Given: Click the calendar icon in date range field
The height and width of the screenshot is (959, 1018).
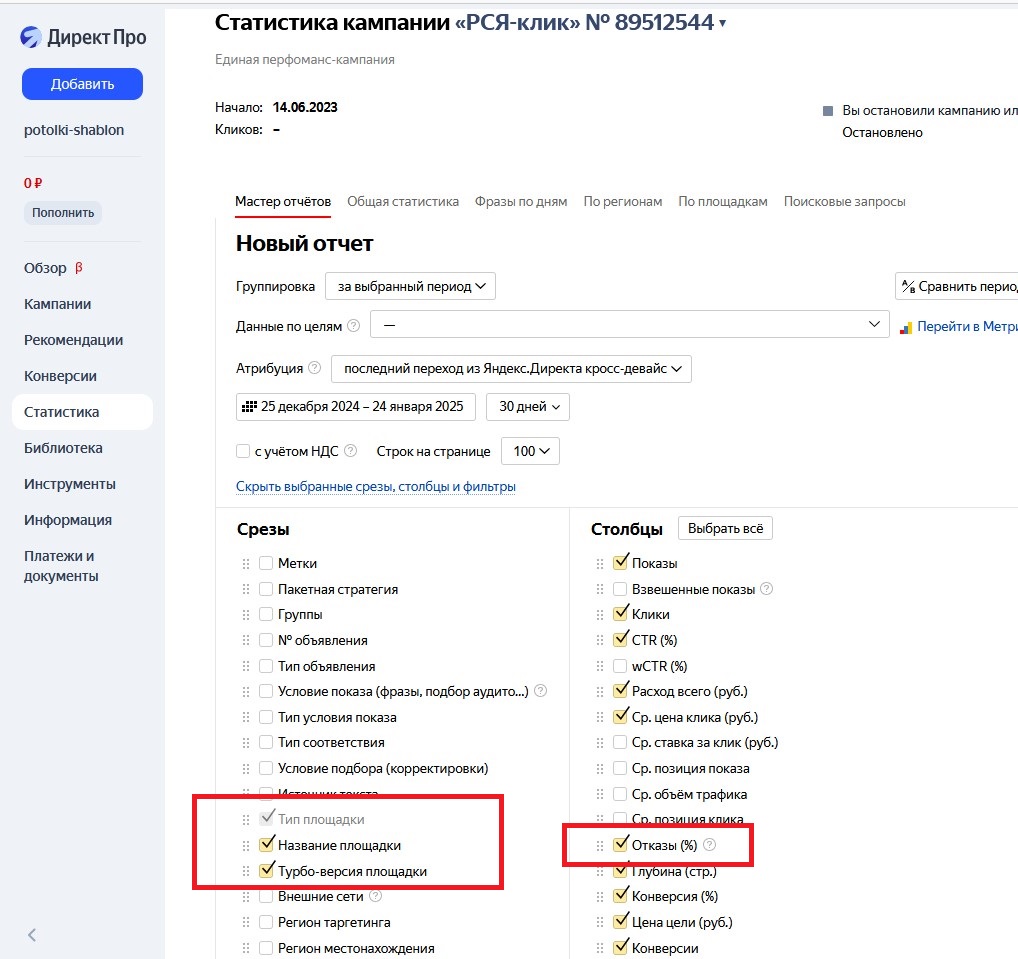Looking at the screenshot, I should 250,407.
